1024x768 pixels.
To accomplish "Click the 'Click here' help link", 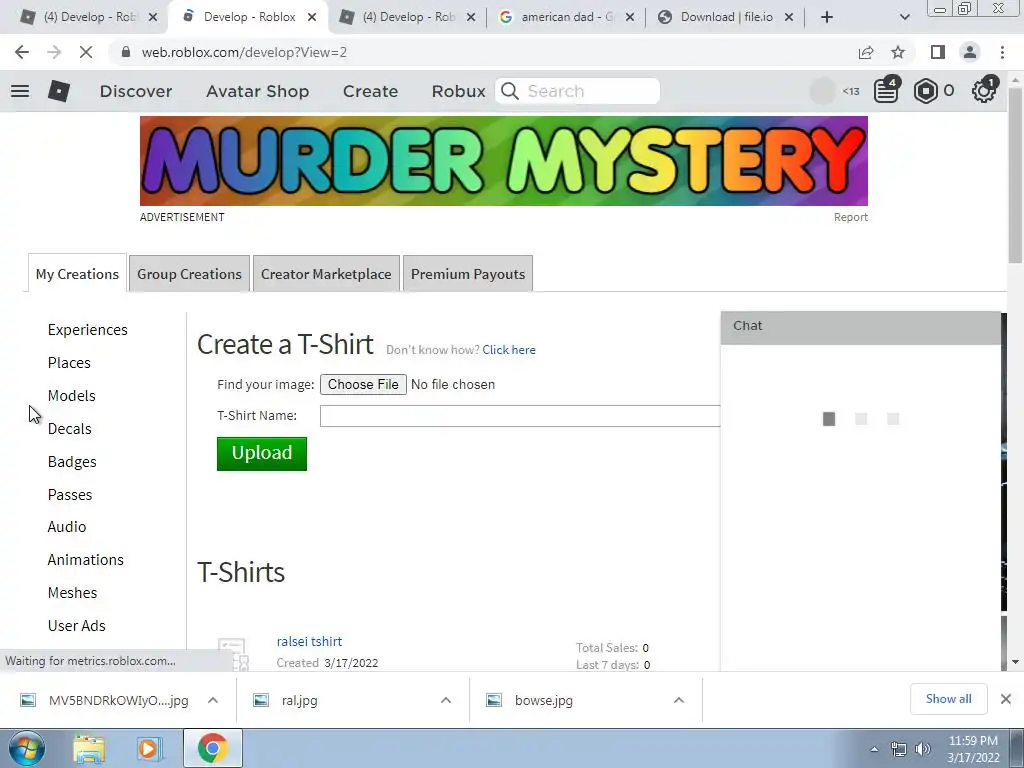I will [x=509, y=349].
